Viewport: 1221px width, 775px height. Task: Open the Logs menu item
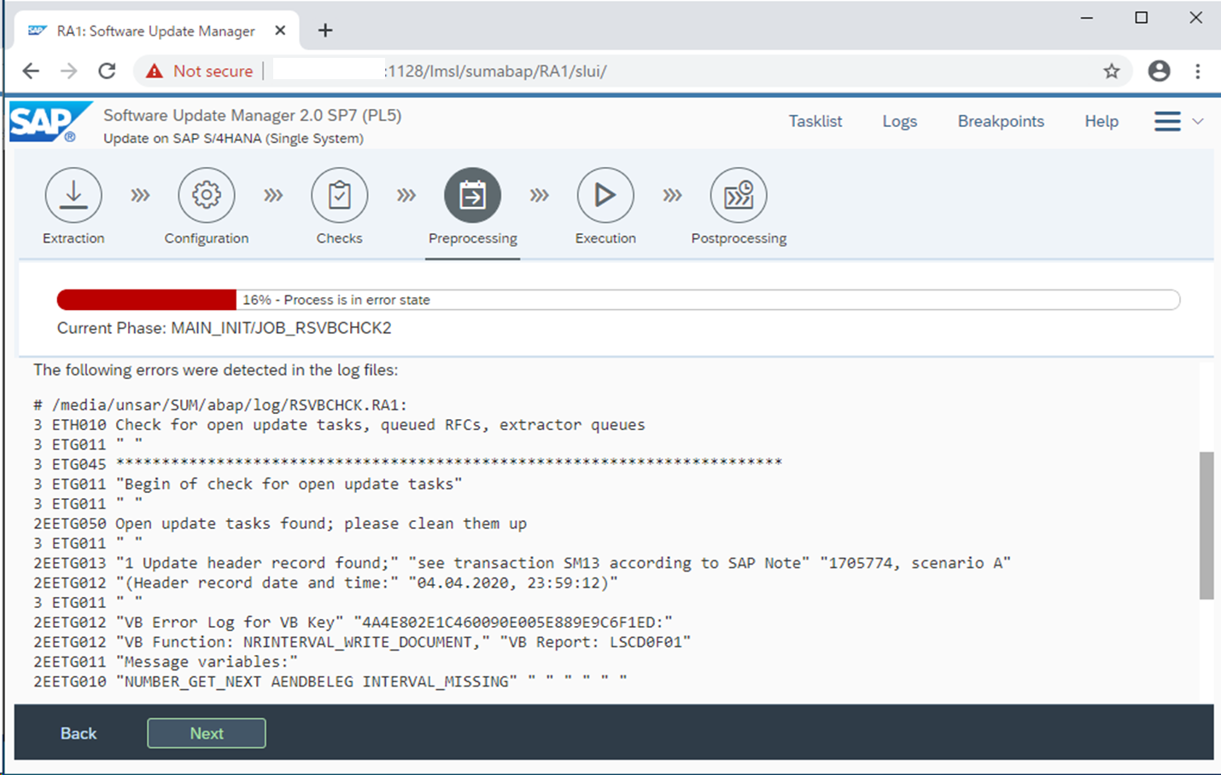[899, 121]
